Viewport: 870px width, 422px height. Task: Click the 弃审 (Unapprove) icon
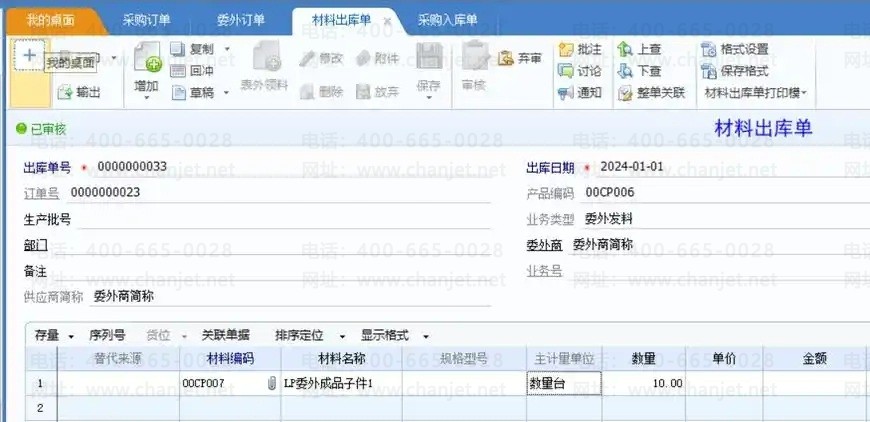(506, 59)
